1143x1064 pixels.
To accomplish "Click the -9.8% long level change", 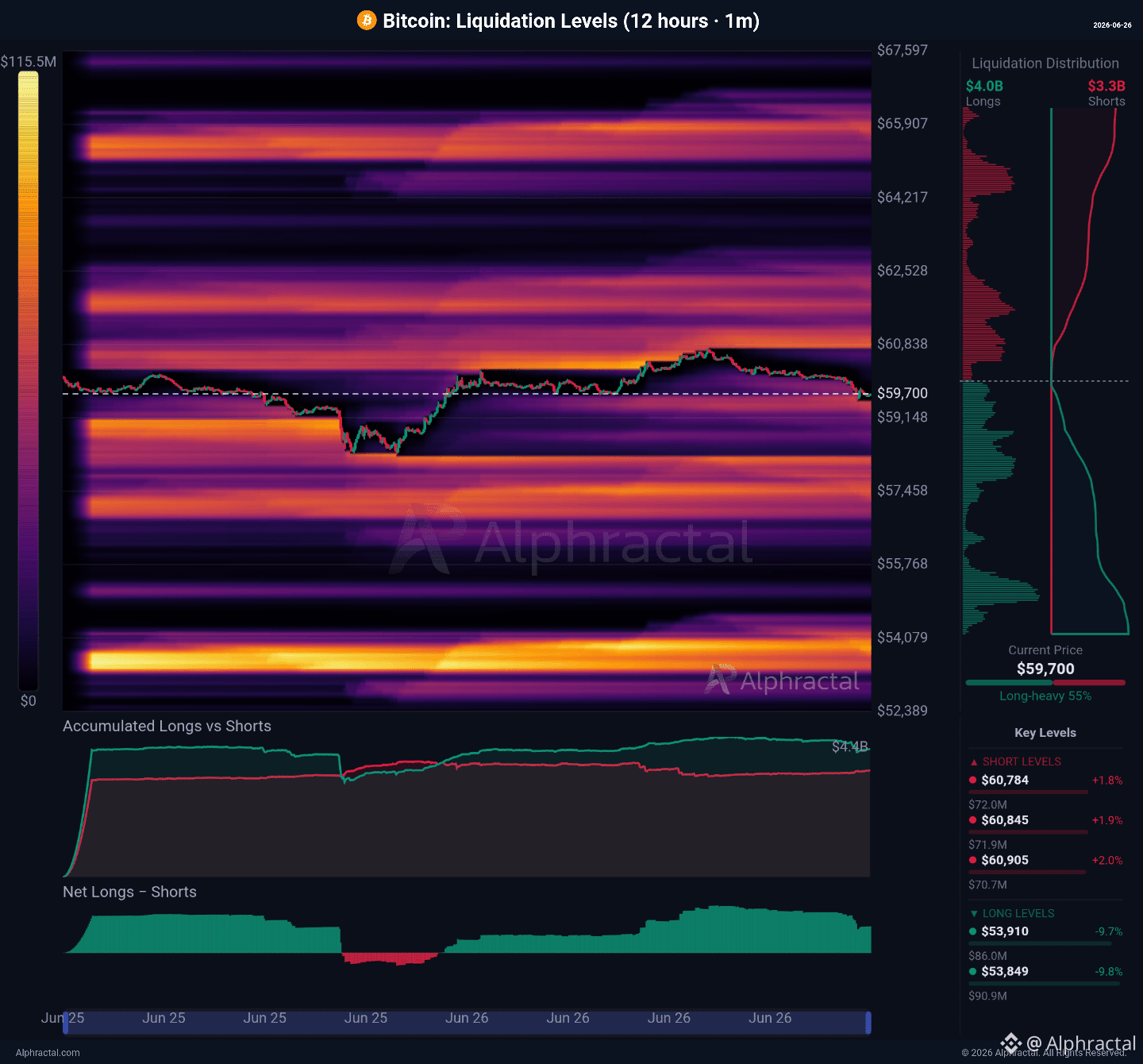I will (1109, 972).
